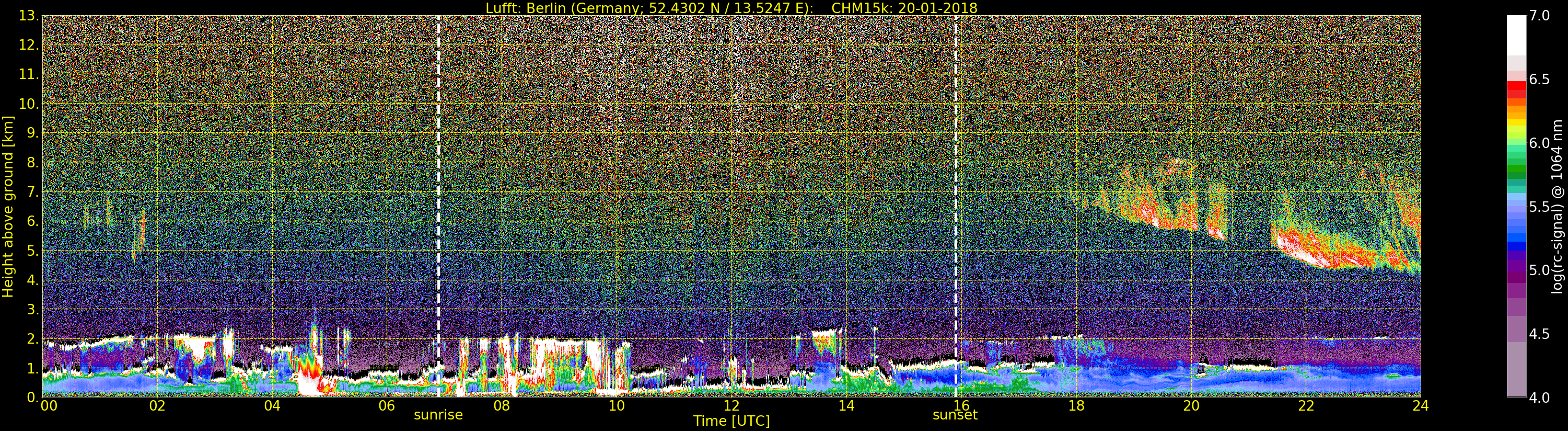Click the colorbar value '7.0'
The width and height of the screenshot is (1568, 431).
click(x=1539, y=16)
